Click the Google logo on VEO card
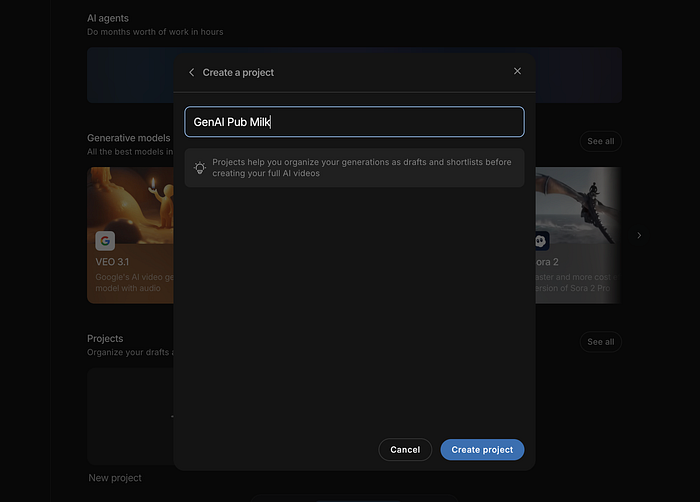The width and height of the screenshot is (700, 502). pyautogui.click(x=105, y=240)
